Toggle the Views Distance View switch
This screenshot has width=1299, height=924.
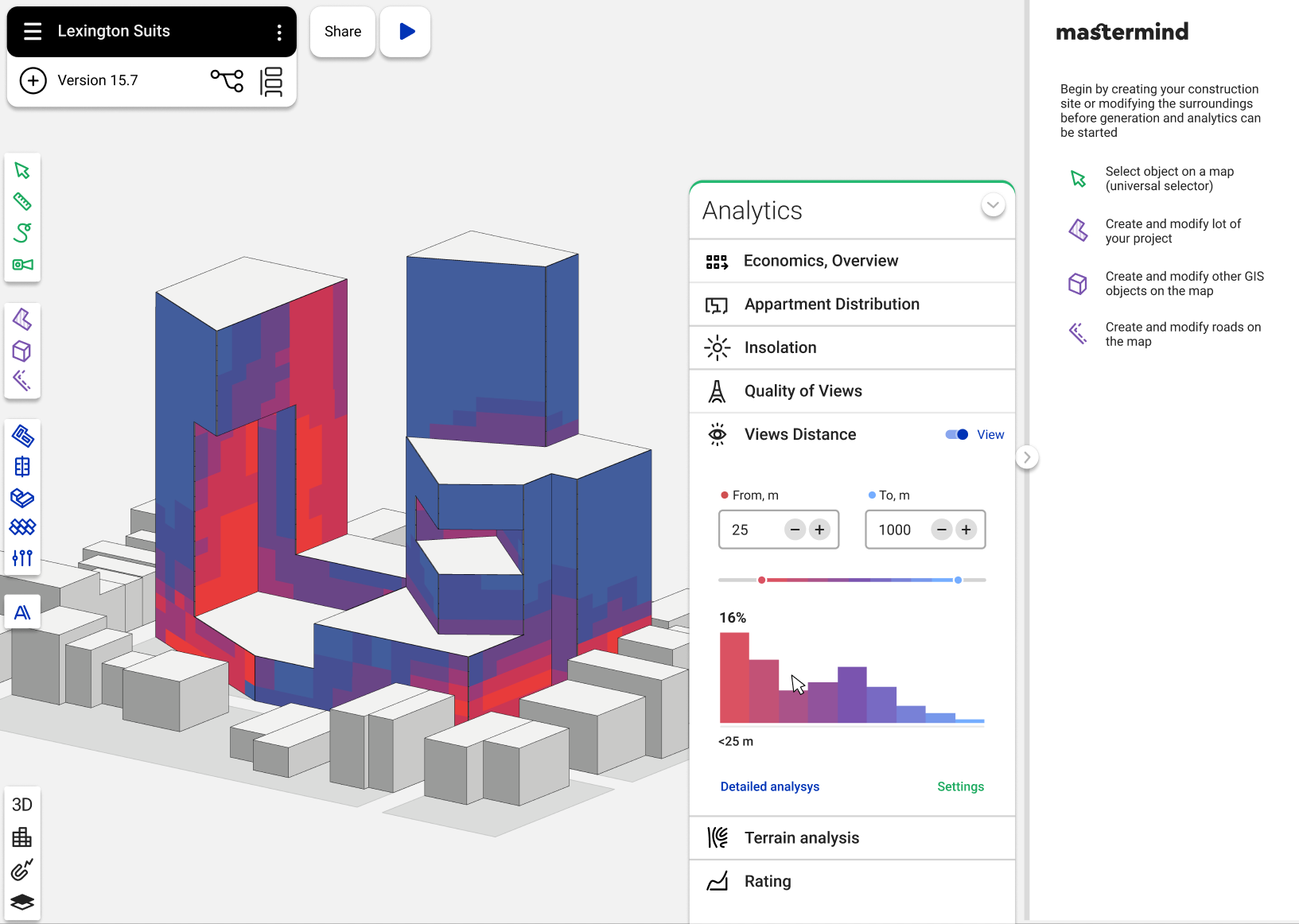956,434
